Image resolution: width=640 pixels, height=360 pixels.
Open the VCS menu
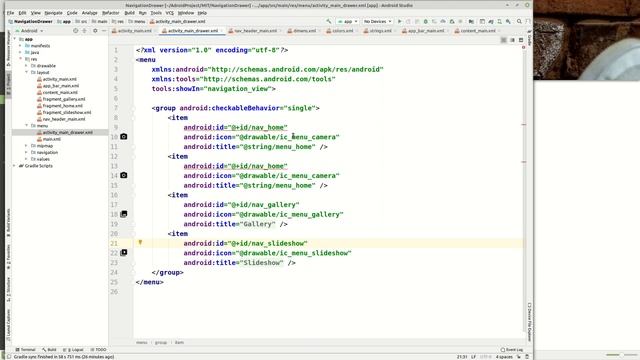tap(170, 13)
